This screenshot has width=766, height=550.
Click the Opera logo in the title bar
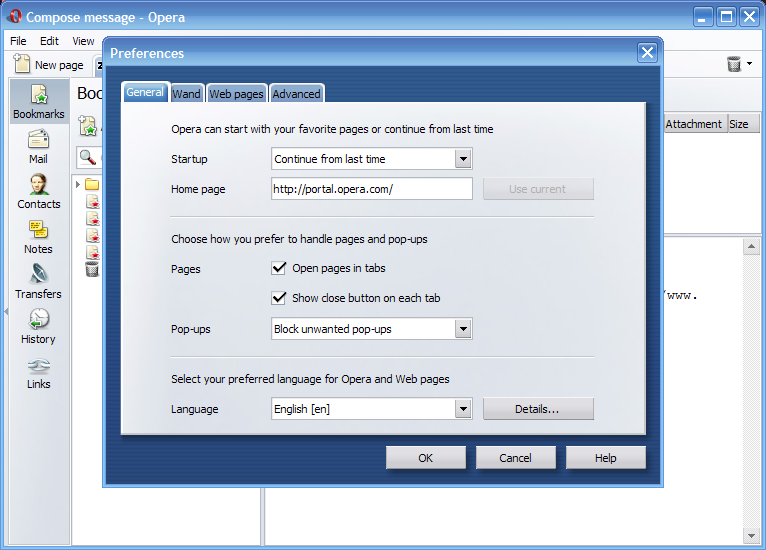[x=14, y=17]
